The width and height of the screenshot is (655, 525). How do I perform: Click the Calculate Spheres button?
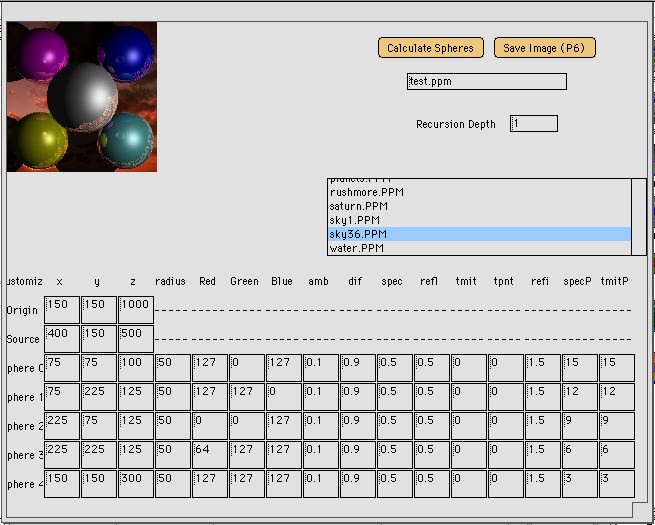(431, 48)
